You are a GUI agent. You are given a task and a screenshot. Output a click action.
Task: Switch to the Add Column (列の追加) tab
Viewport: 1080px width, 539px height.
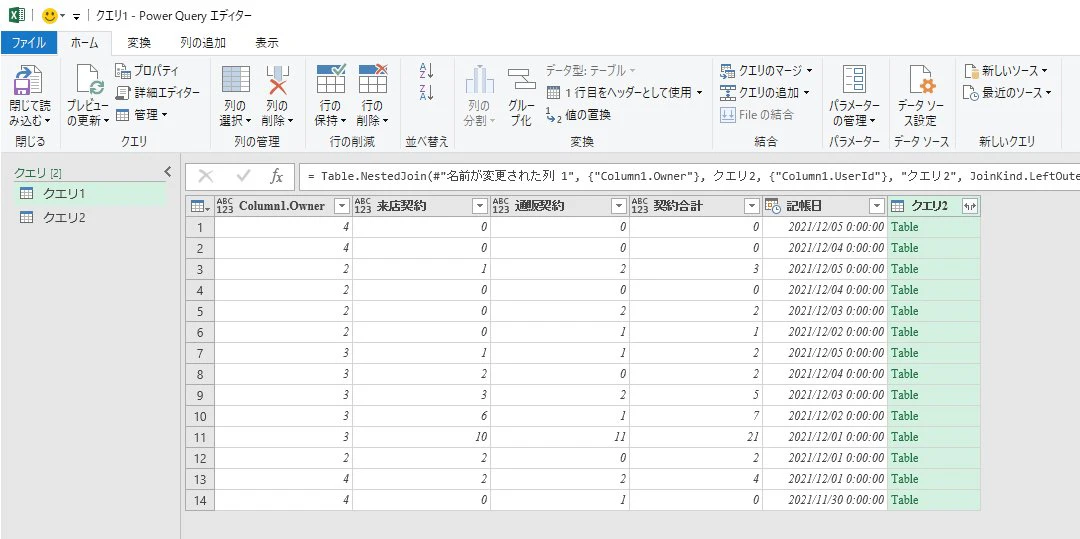203,43
